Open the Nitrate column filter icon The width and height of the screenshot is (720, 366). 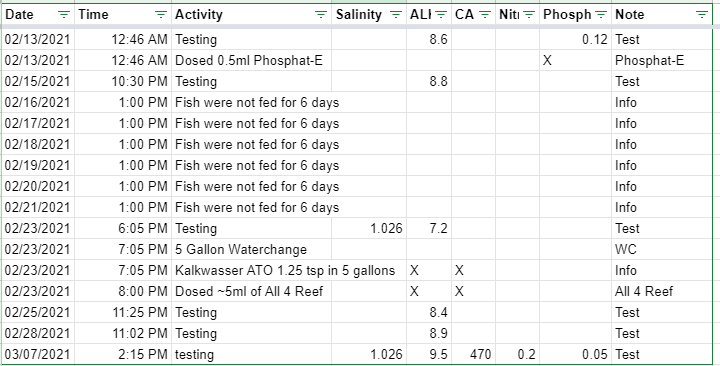click(x=529, y=15)
